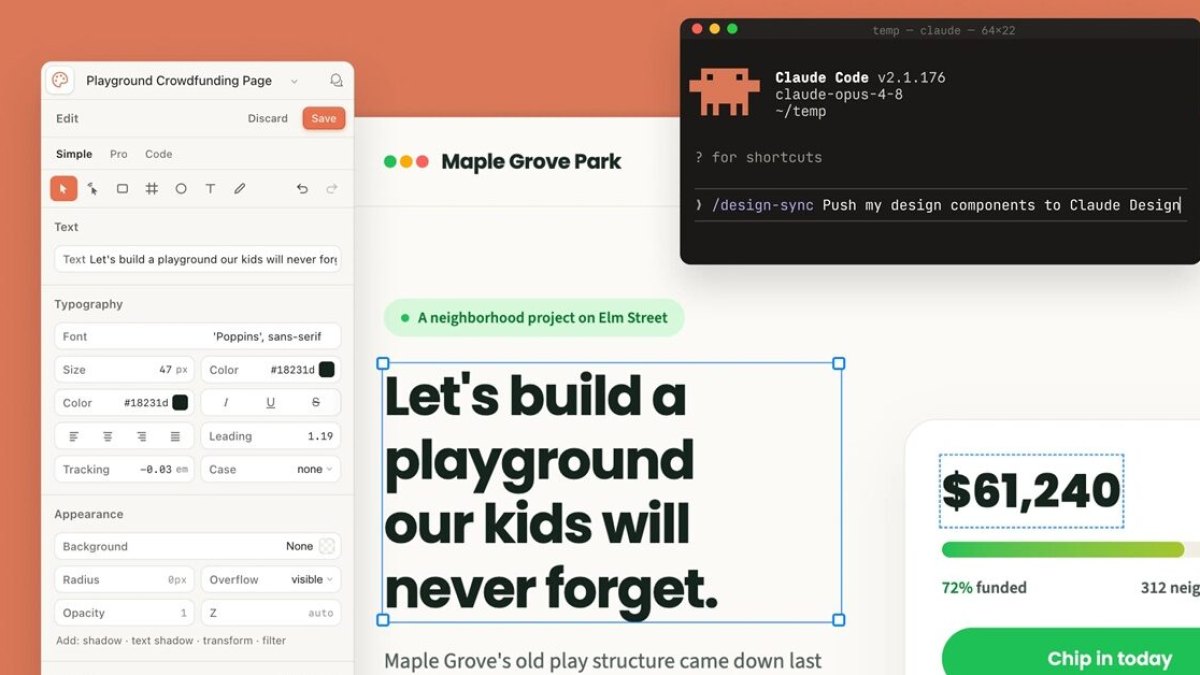Select the arrow pointer tool
1200x675 pixels.
pos(63,188)
